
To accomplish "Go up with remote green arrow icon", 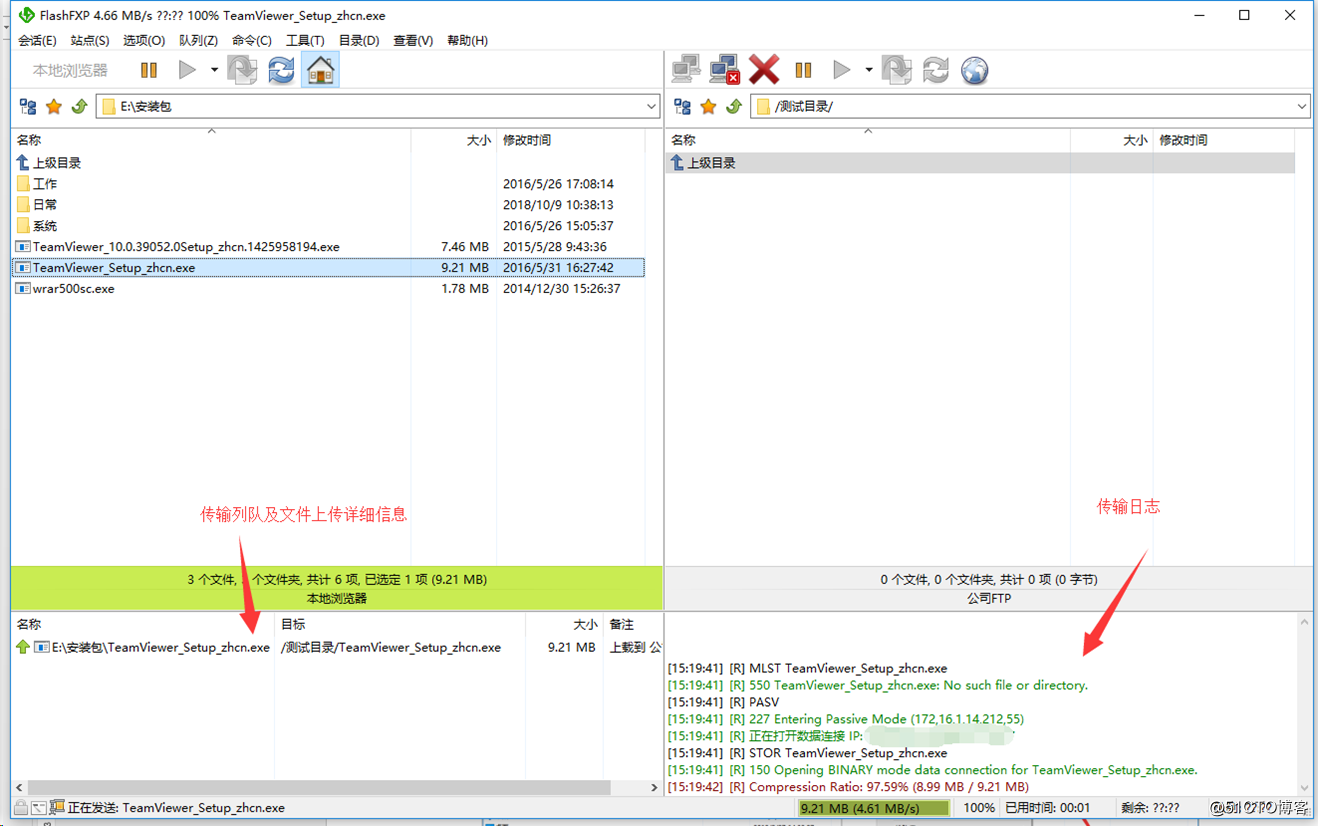I will tap(734, 107).
